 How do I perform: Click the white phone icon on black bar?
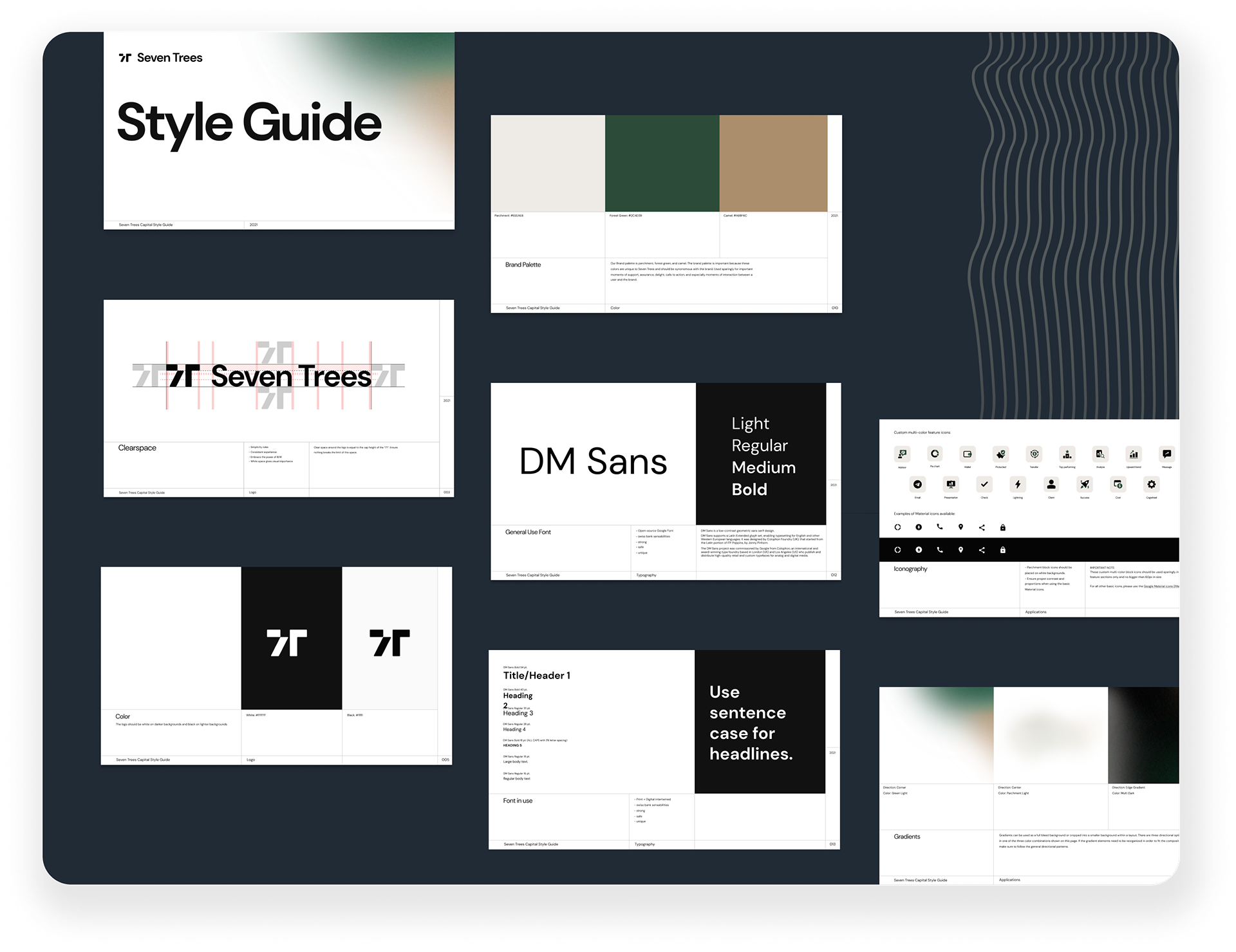coord(940,550)
